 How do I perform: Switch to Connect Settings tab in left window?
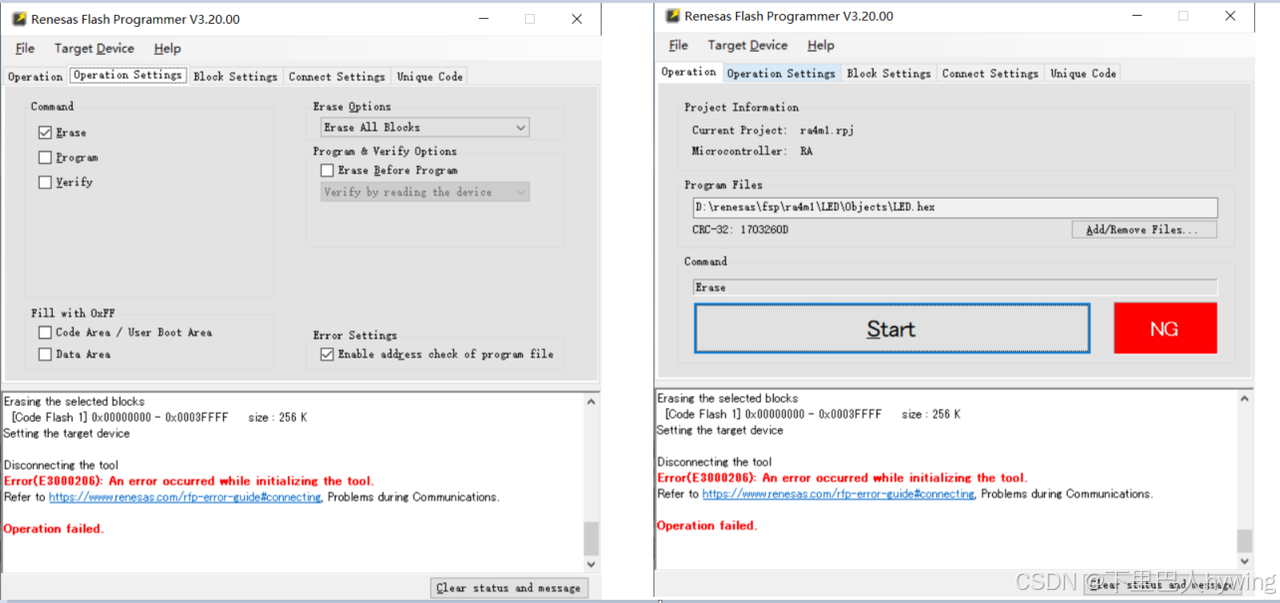337,76
